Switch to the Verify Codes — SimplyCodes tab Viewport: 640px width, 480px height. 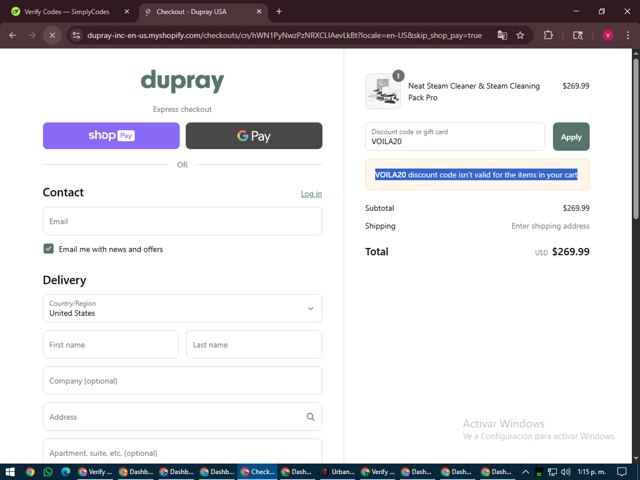coord(67,12)
